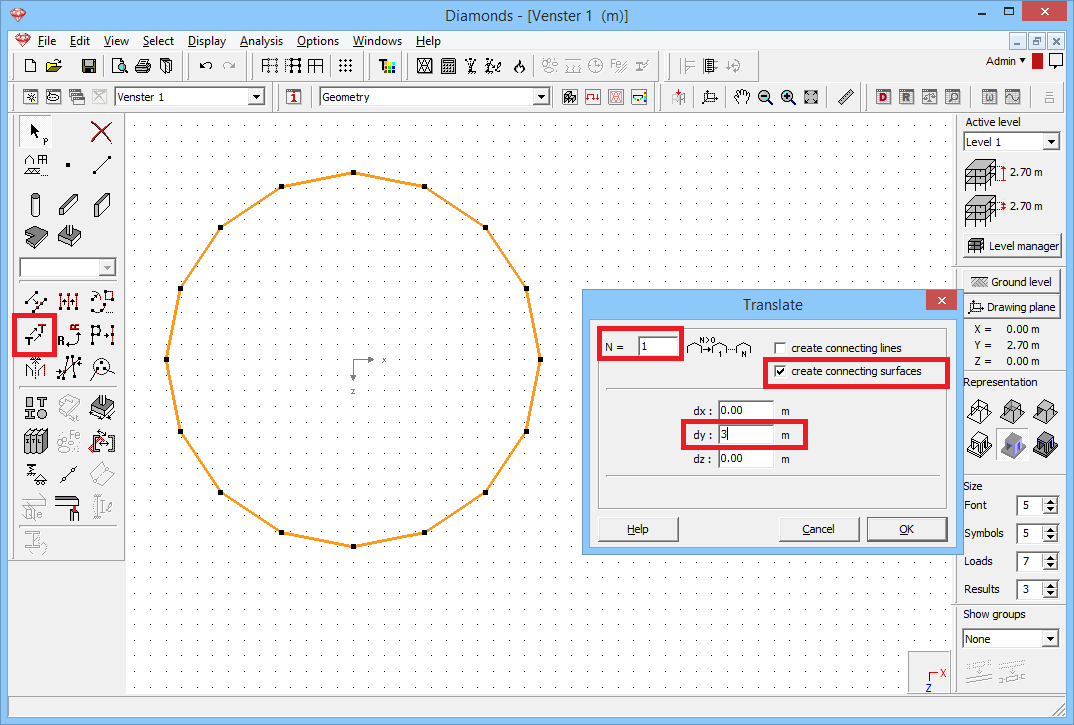Click the pan hand tool
The height and width of the screenshot is (725, 1074).
click(x=742, y=97)
